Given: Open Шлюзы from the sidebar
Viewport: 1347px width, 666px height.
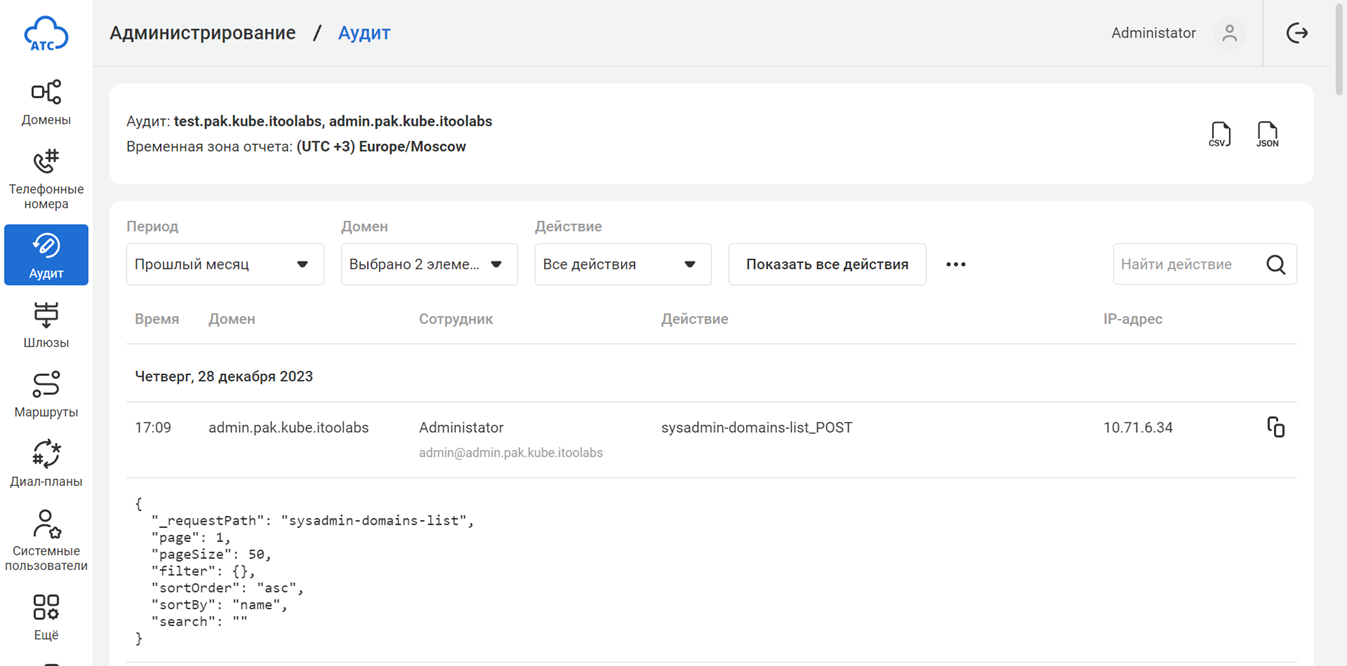Looking at the screenshot, I should coord(46,325).
